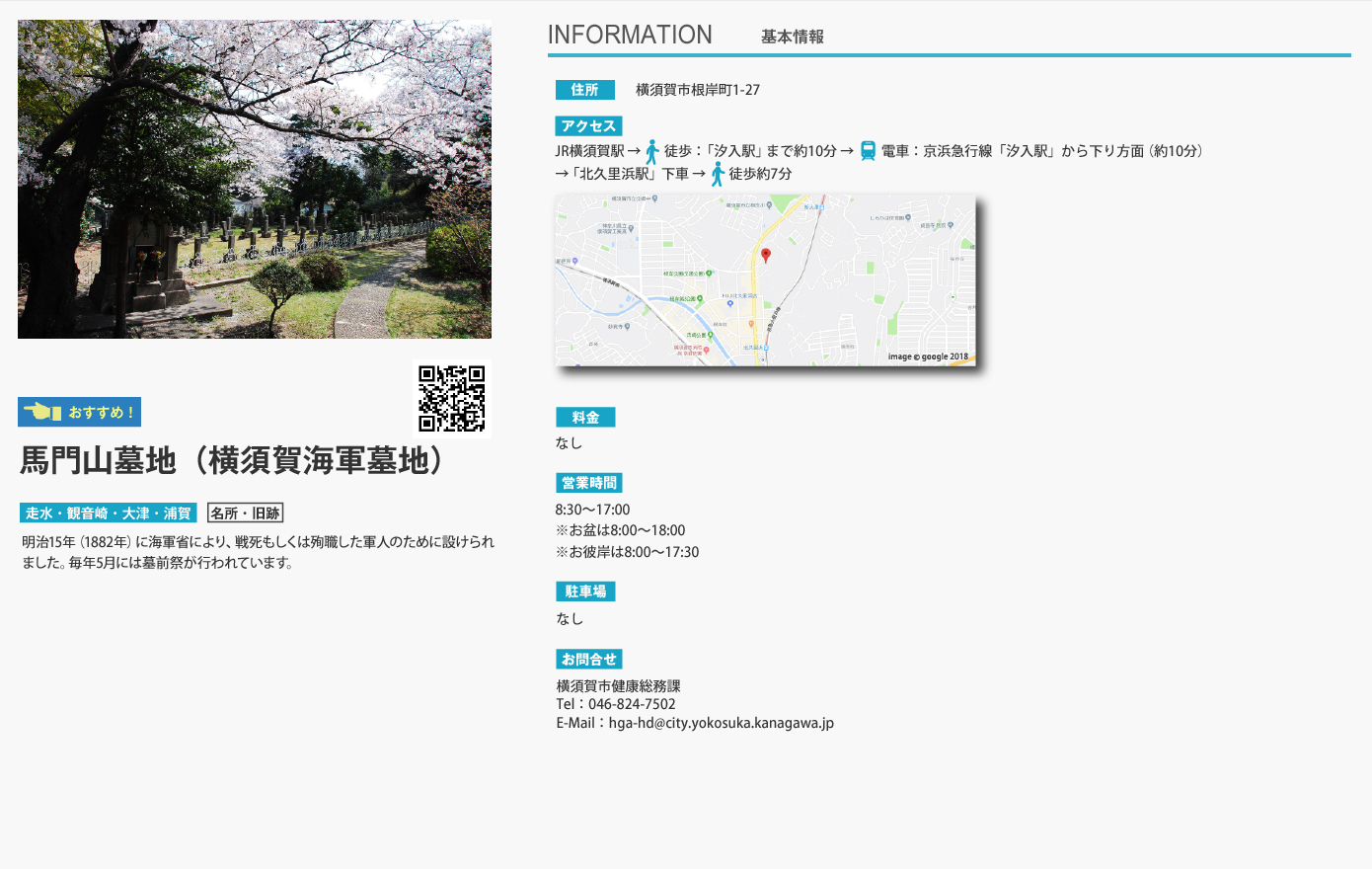Click the walking icon before 汐入駅まで約10分
This screenshot has height=869, width=1372.
coord(651,152)
